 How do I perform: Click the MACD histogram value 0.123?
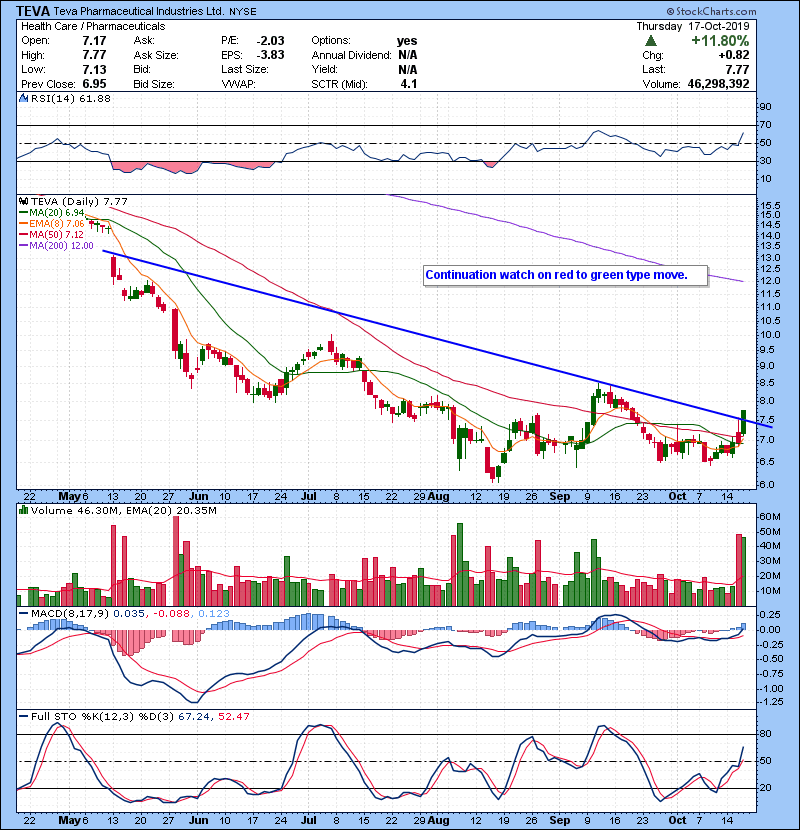[x=214, y=614]
